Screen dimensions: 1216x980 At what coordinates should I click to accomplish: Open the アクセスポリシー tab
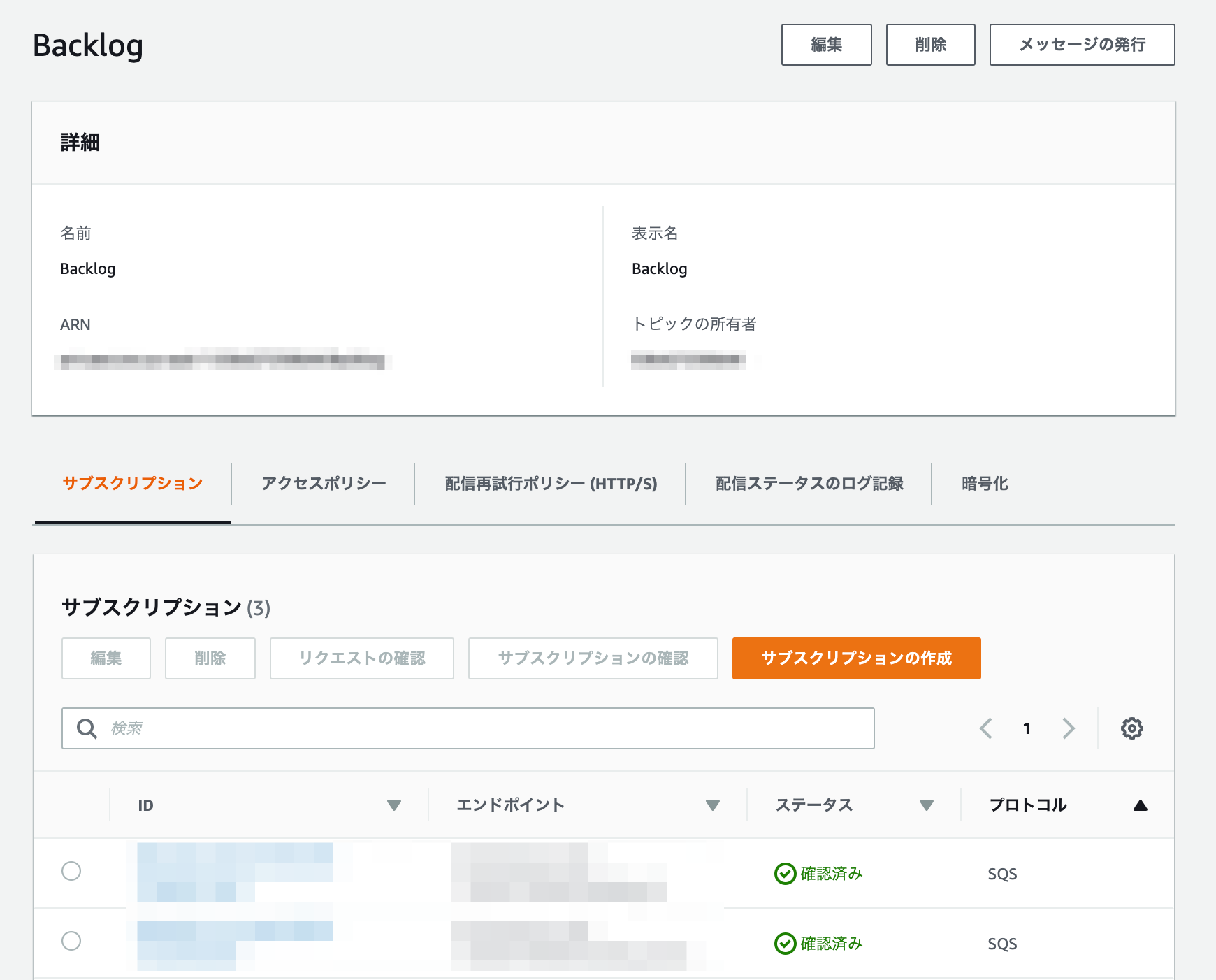coord(324,484)
